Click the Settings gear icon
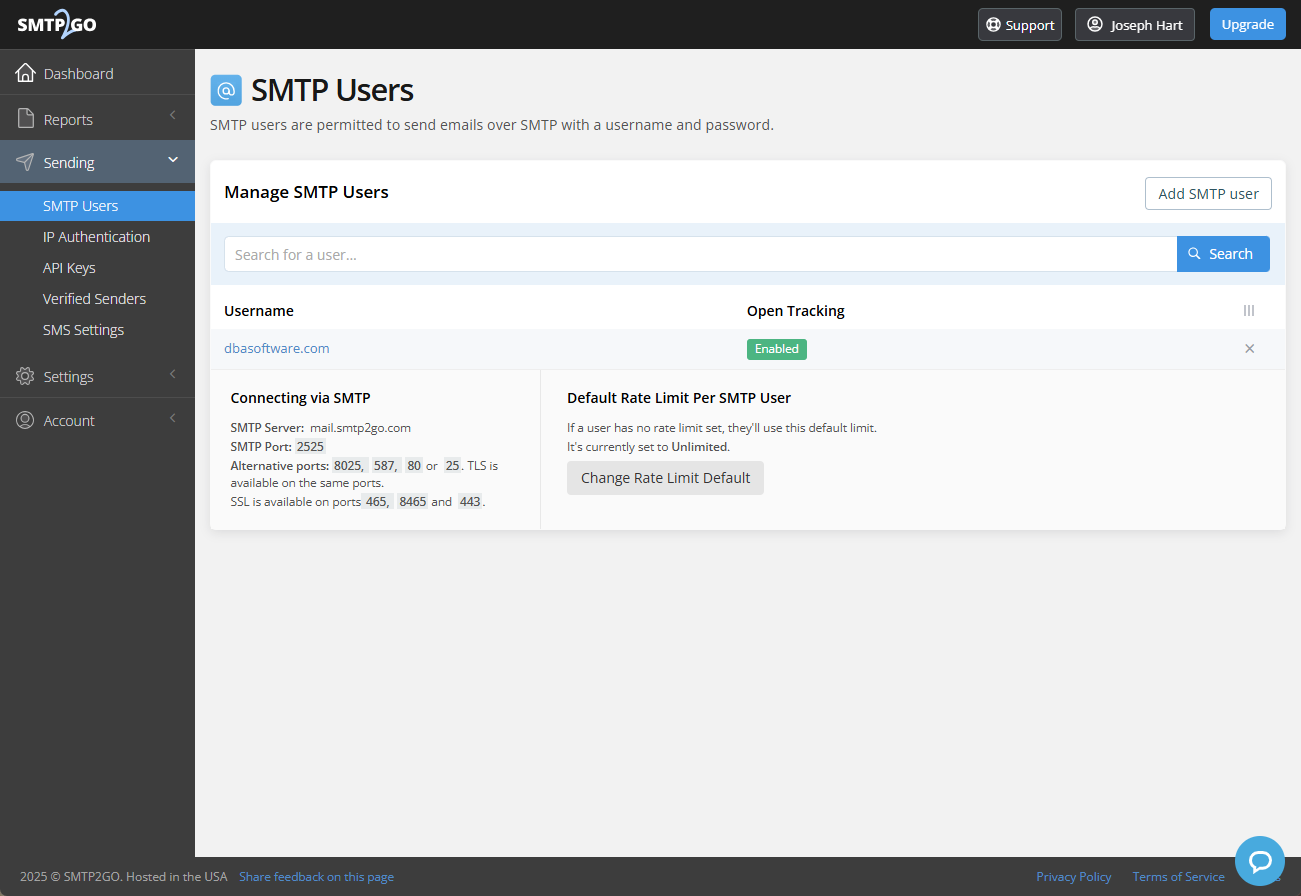Screen dimensions: 1301x896 click(25, 376)
